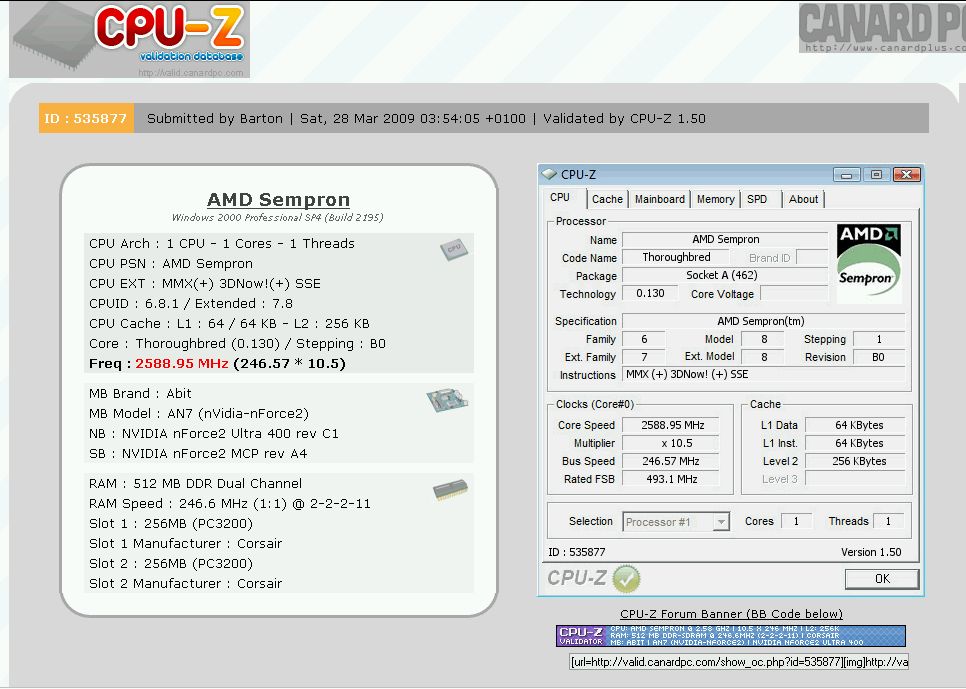The width and height of the screenshot is (966, 689).
Task: Click the text 'SB : NVIDIA nForce2 MCP rev A4'
Action: point(198,454)
